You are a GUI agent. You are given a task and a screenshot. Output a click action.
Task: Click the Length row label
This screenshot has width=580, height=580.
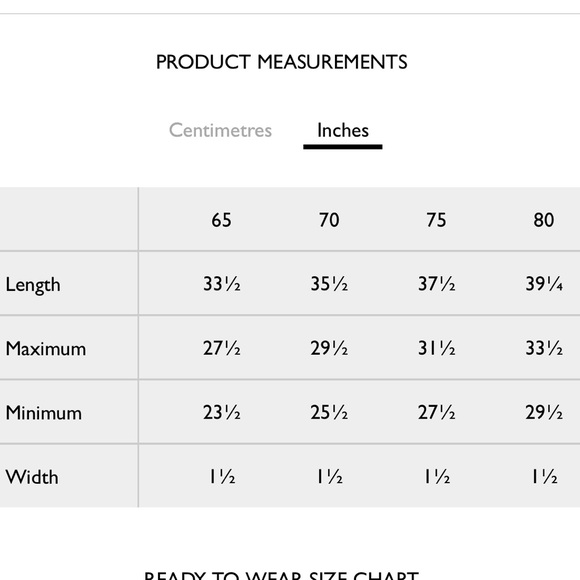coord(33,285)
